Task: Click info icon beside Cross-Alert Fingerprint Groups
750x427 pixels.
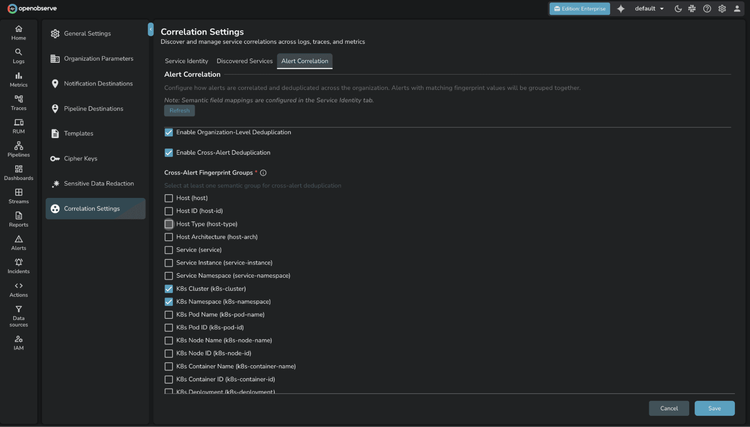Action: point(263,173)
